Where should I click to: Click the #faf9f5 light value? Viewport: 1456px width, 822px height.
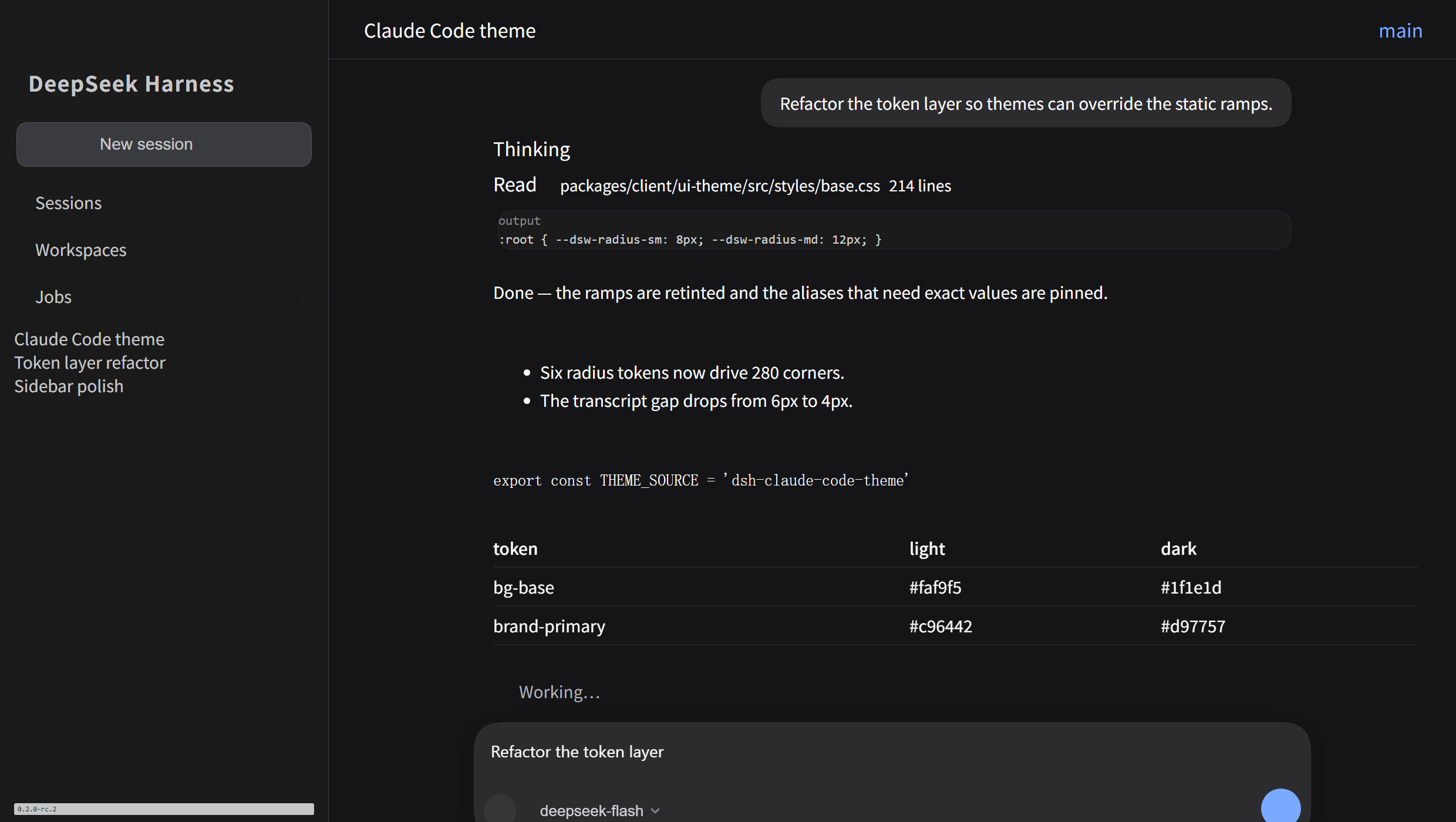[935, 587]
